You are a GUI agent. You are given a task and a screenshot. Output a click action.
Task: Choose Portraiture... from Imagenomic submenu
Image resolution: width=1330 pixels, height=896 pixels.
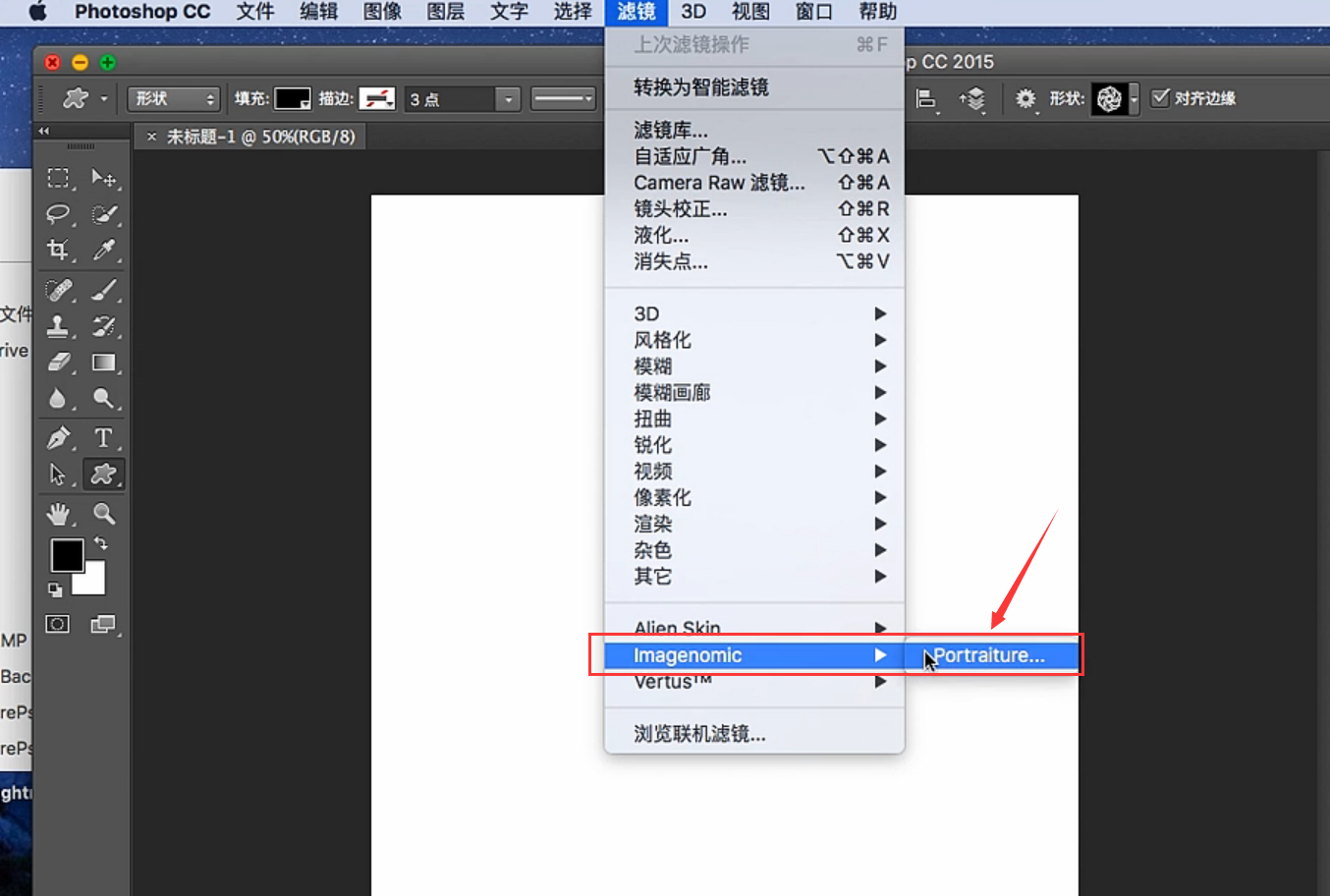[991, 655]
